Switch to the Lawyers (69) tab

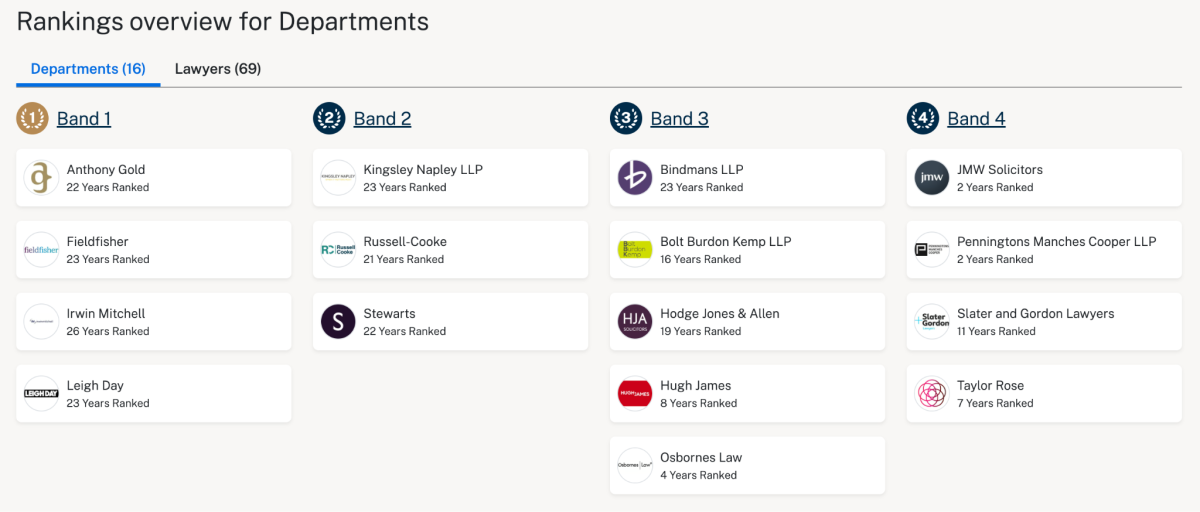[x=218, y=69]
